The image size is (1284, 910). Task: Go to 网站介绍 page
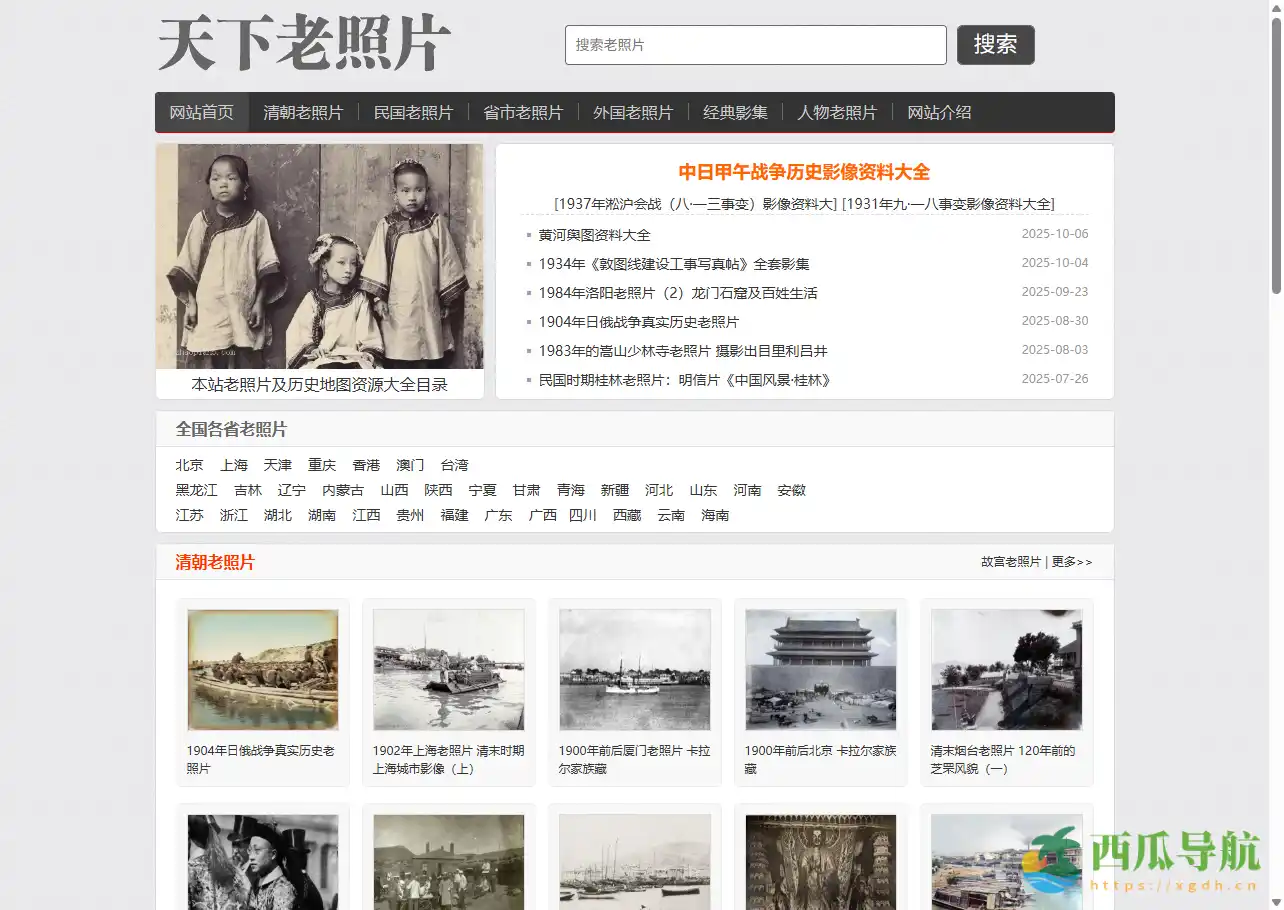point(938,112)
